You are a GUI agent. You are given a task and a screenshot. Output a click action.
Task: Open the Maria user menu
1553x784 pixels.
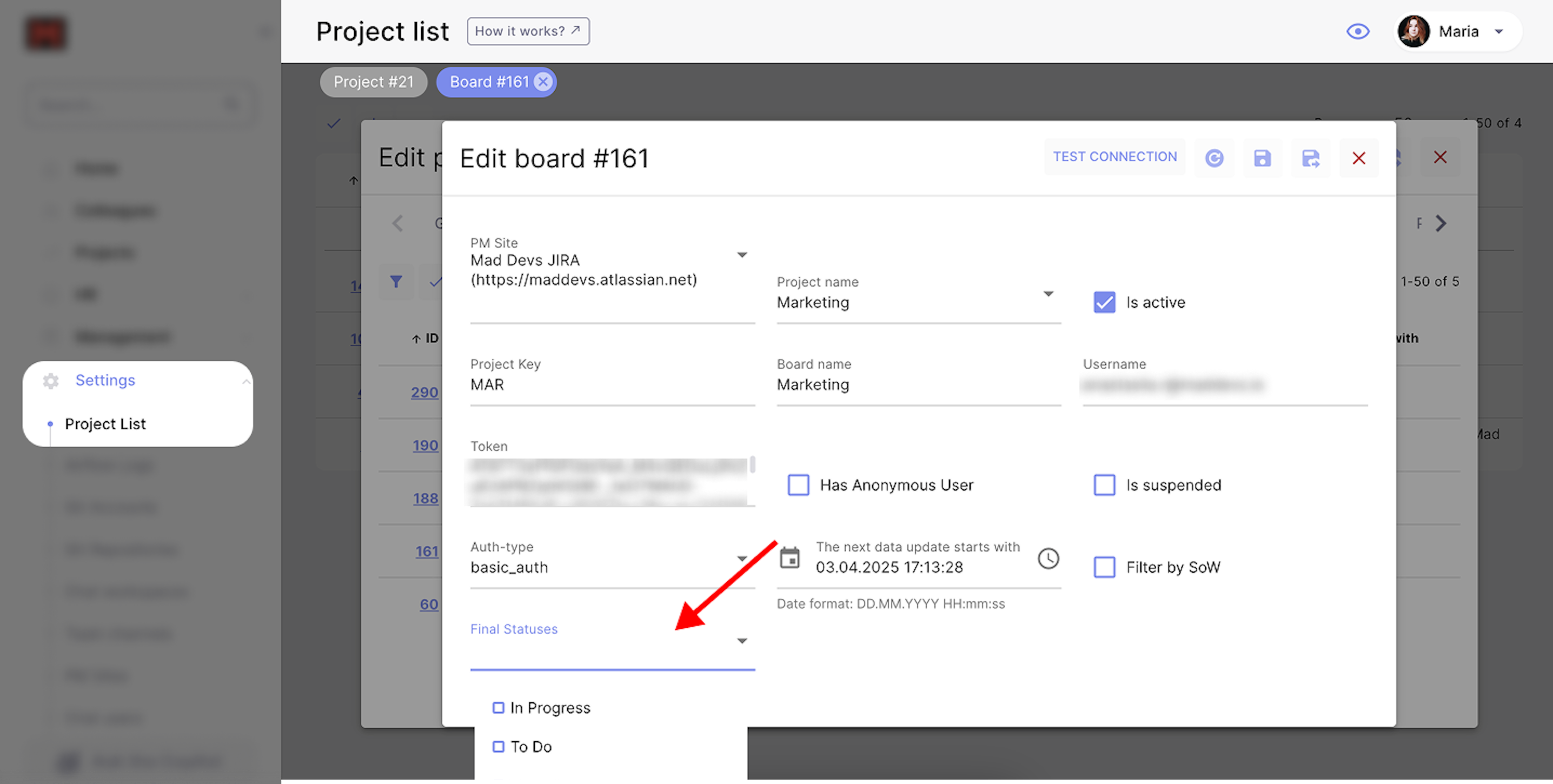click(x=1459, y=31)
